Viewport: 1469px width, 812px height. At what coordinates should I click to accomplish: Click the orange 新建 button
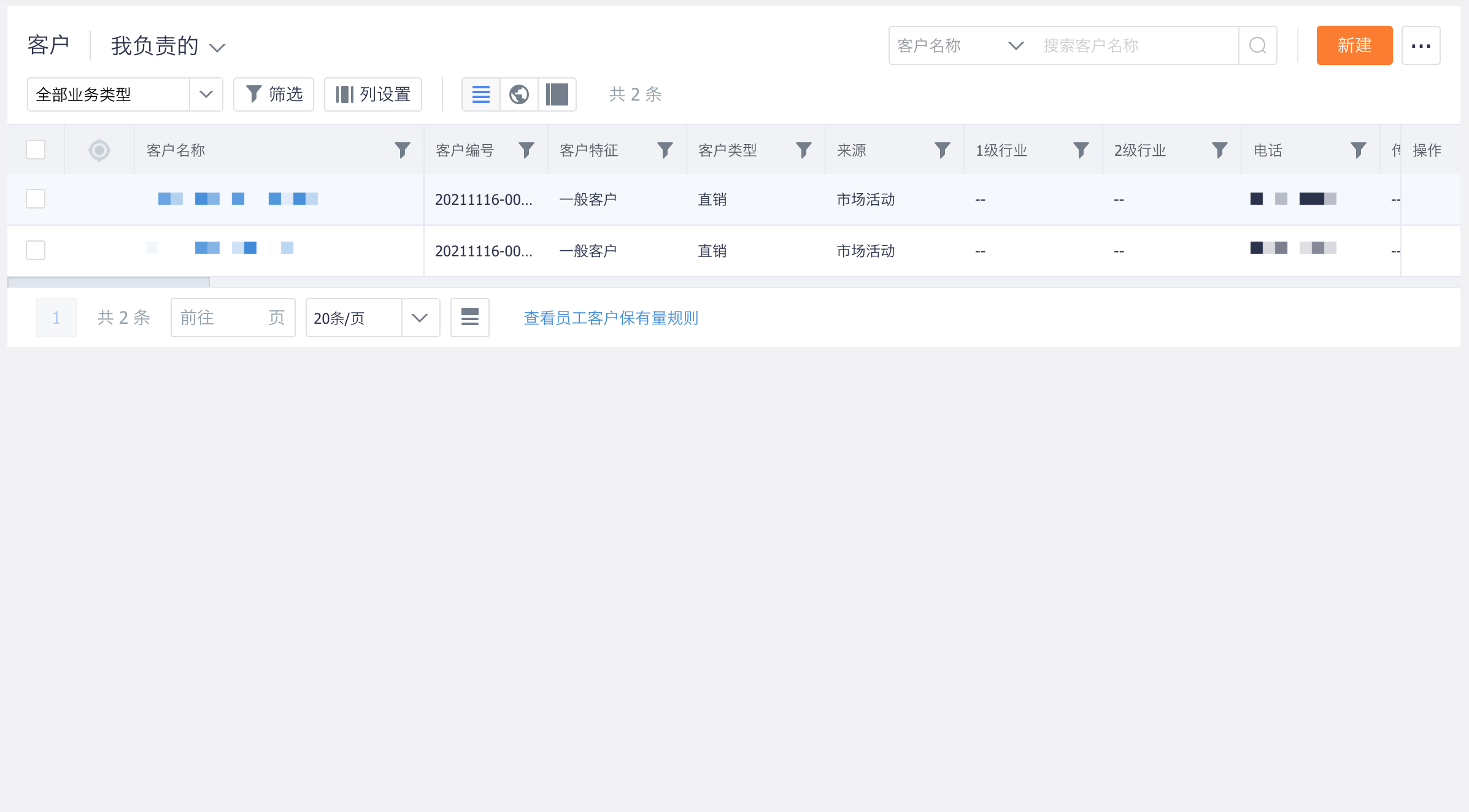[1354, 45]
